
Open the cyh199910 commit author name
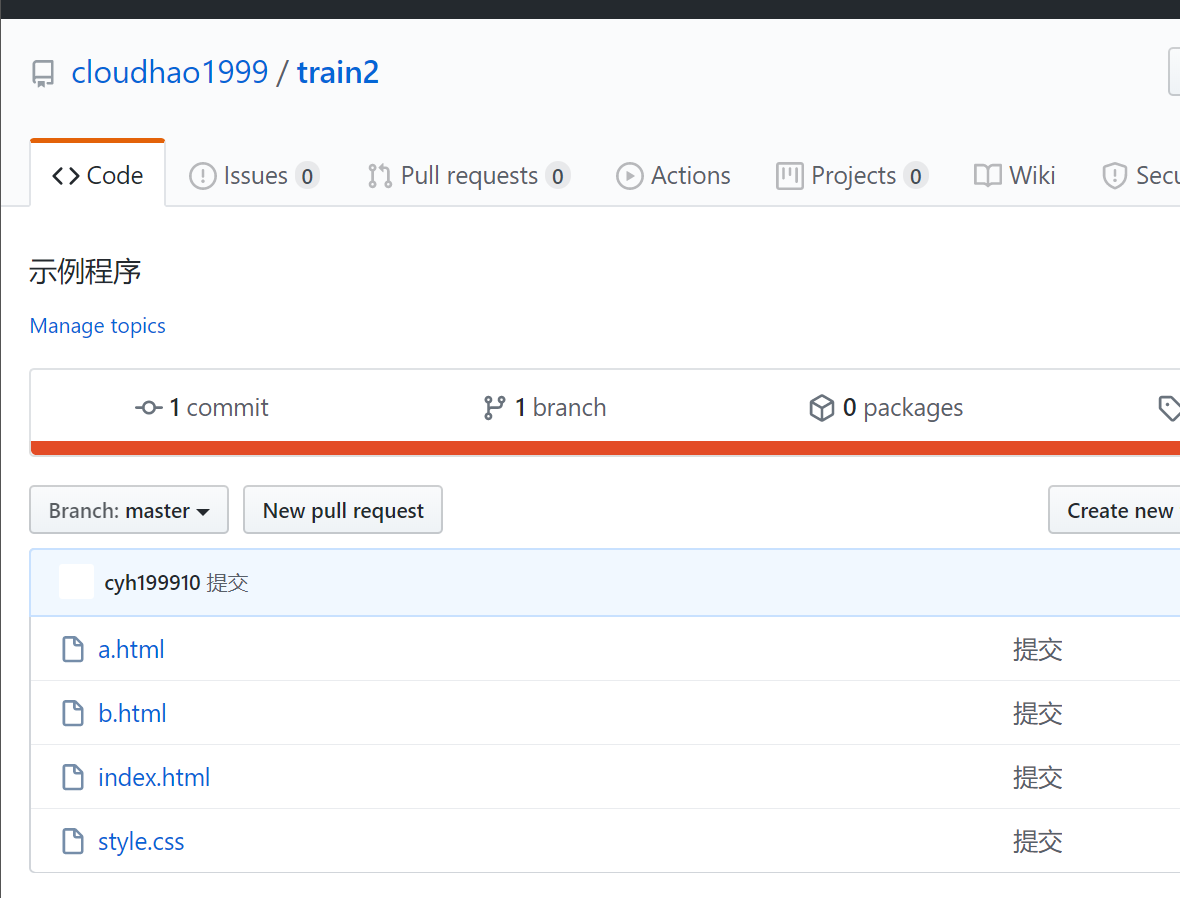click(x=152, y=583)
